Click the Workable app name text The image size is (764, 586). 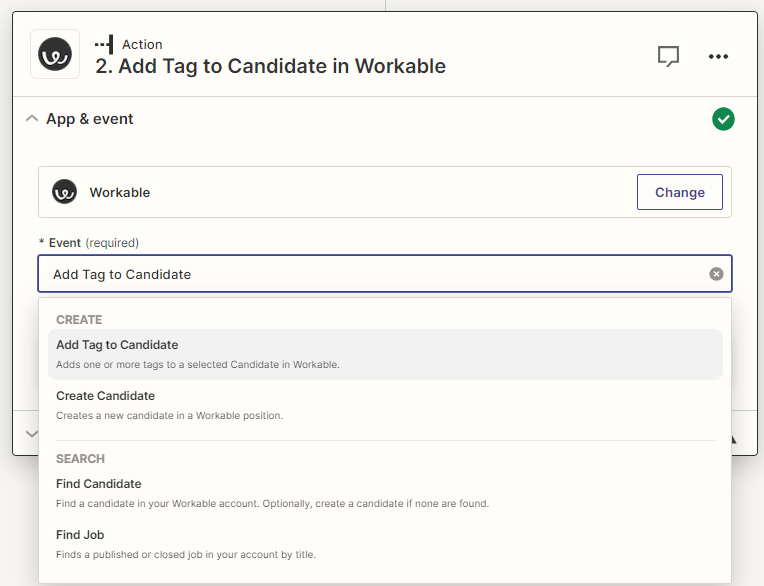click(x=120, y=192)
